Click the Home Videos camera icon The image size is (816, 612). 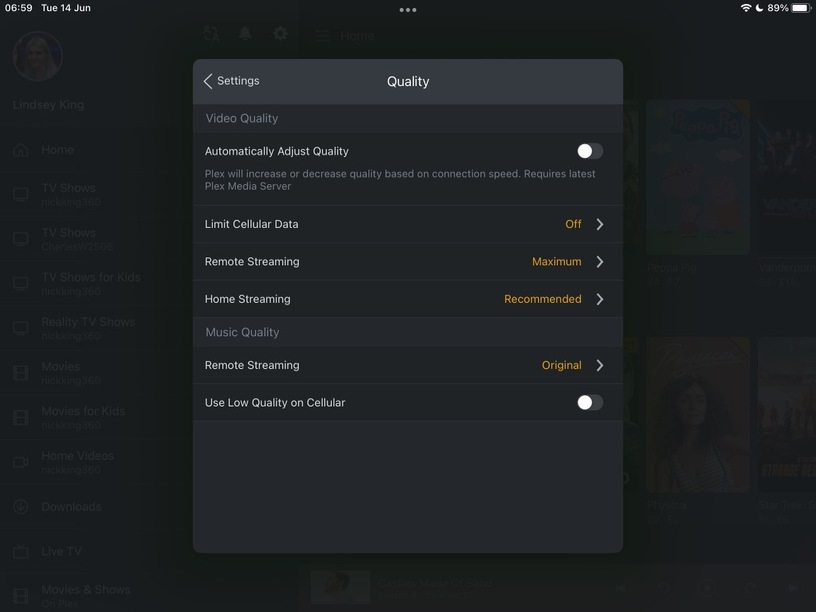(x=21, y=462)
